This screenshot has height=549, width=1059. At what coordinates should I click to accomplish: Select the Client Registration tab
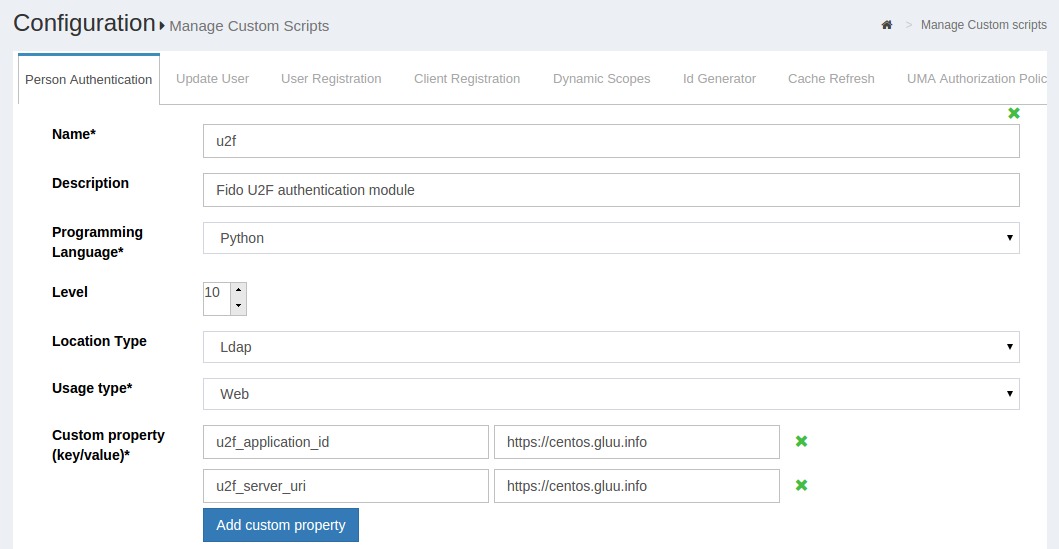(467, 79)
